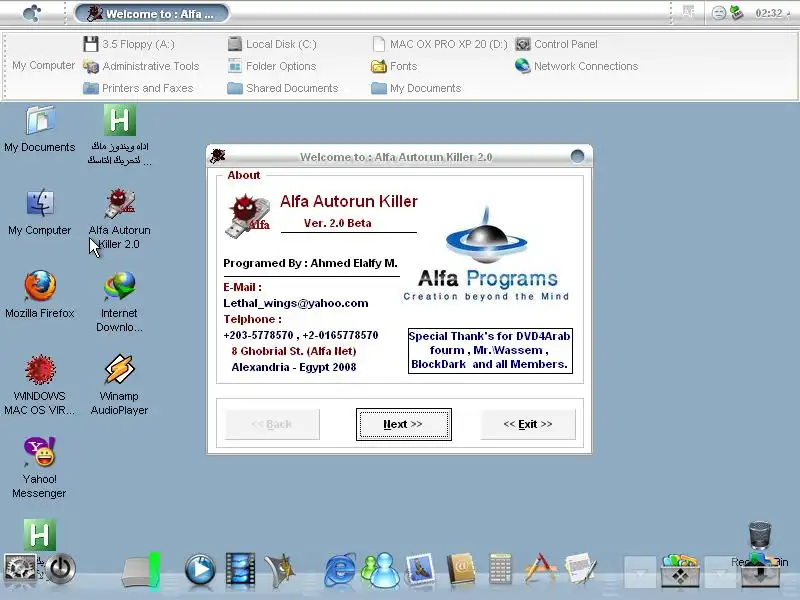
Task: Click the email text Lethal_wings@yahoo.com
Action: [296, 303]
